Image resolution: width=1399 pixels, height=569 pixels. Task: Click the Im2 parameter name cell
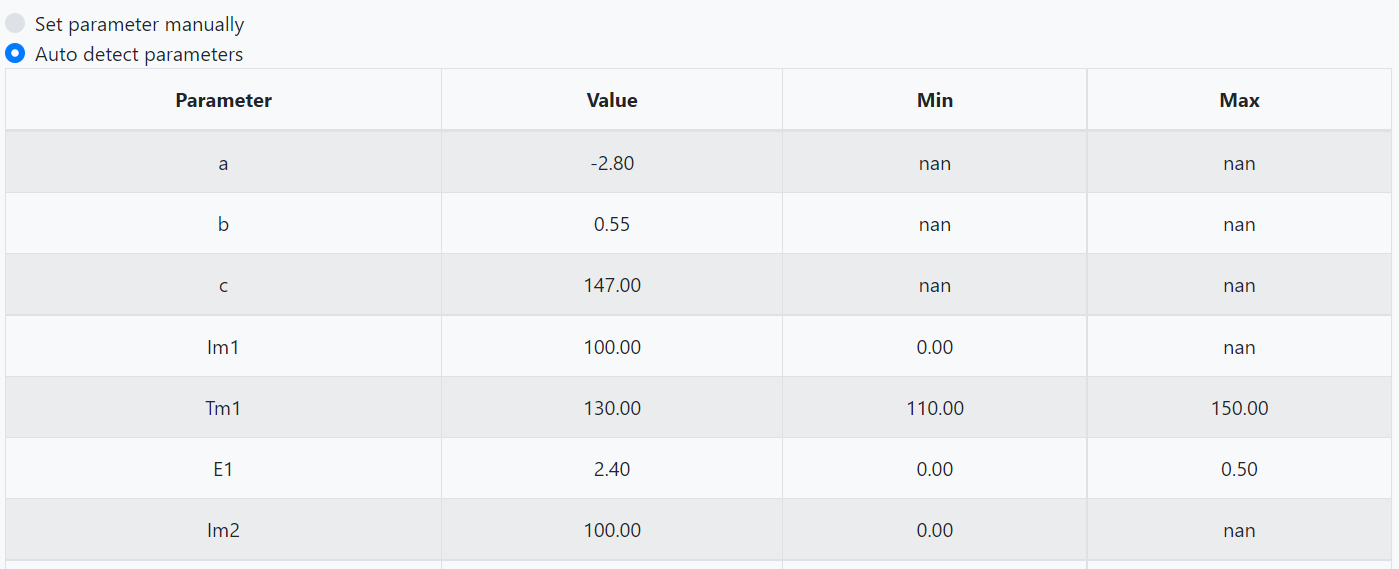tap(223, 530)
